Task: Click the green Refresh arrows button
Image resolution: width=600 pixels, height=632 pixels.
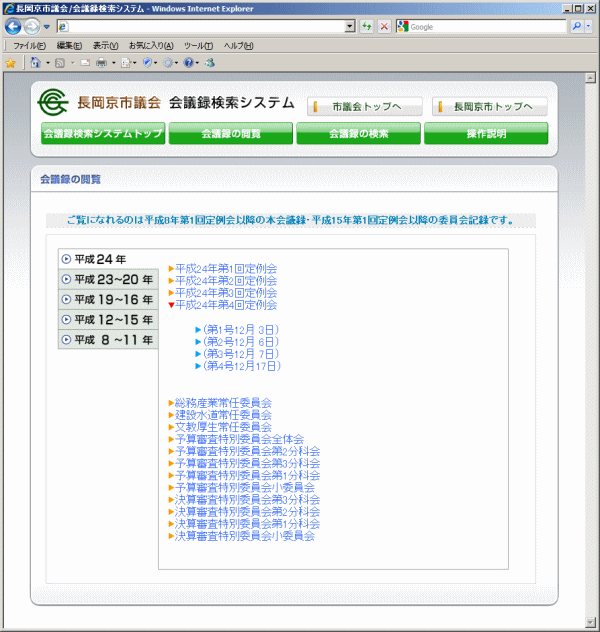Action: pyautogui.click(x=367, y=27)
